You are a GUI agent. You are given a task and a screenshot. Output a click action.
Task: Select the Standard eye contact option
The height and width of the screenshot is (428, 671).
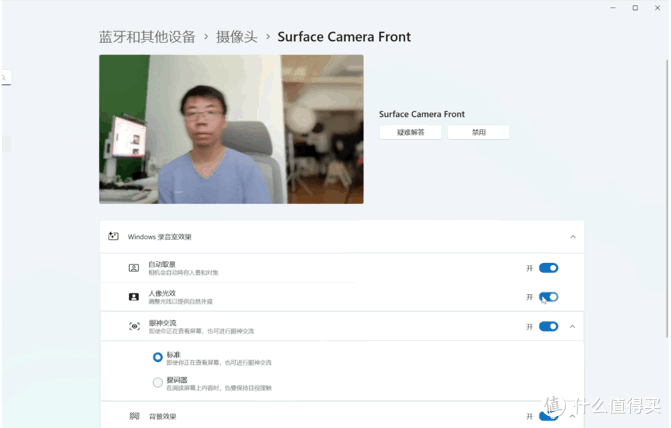pyautogui.click(x=157, y=357)
